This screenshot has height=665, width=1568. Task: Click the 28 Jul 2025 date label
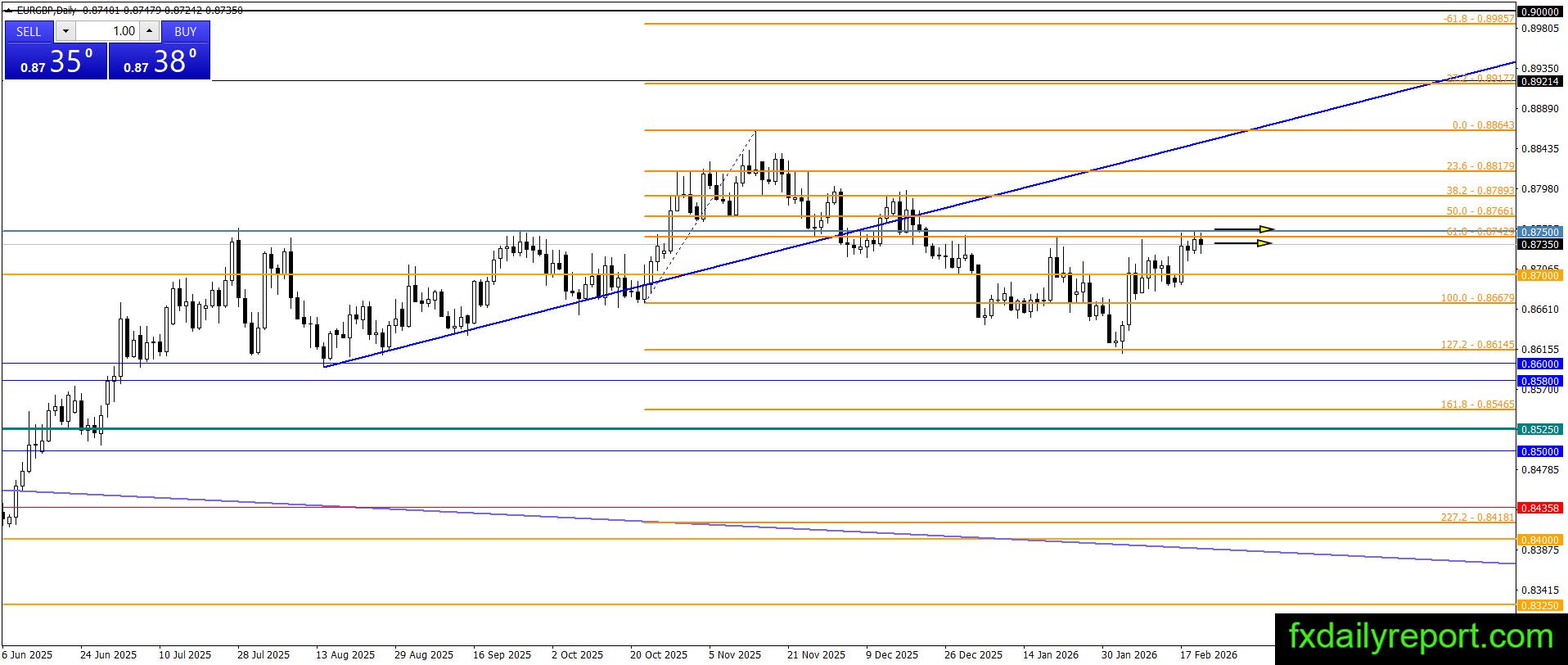point(264,655)
